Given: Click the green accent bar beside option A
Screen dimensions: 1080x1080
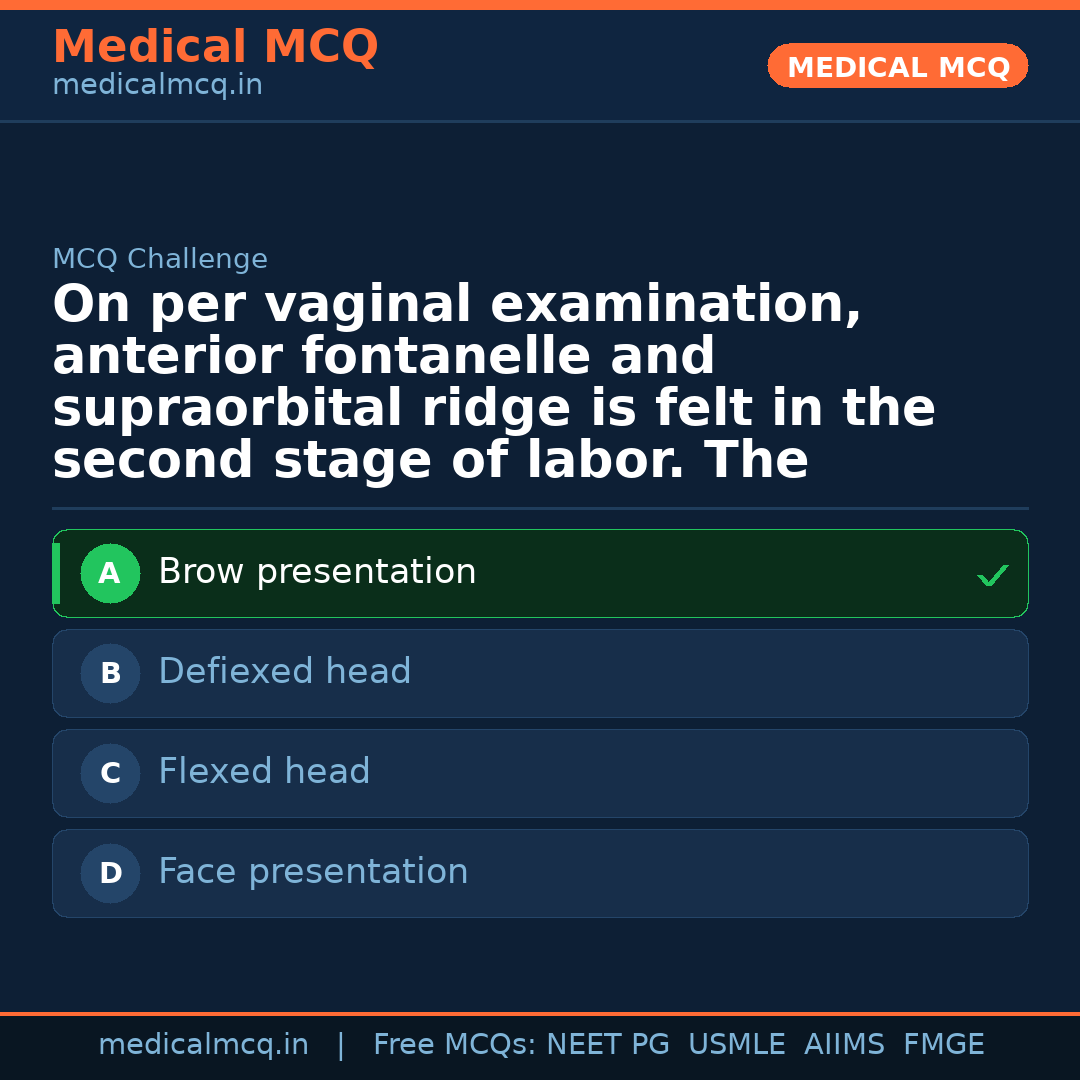Looking at the screenshot, I should (55, 573).
